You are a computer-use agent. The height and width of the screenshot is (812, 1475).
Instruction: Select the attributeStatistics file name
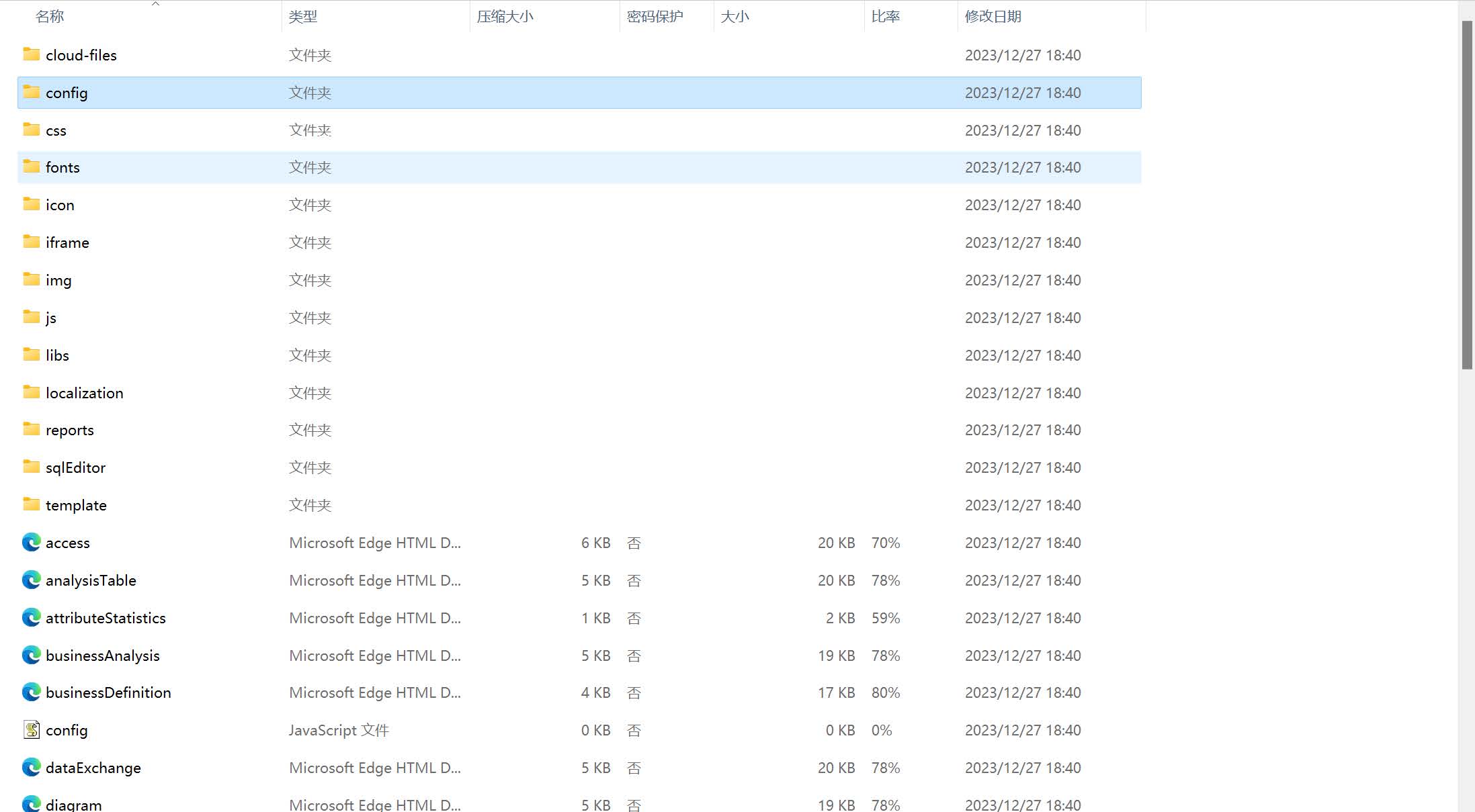tap(106, 618)
